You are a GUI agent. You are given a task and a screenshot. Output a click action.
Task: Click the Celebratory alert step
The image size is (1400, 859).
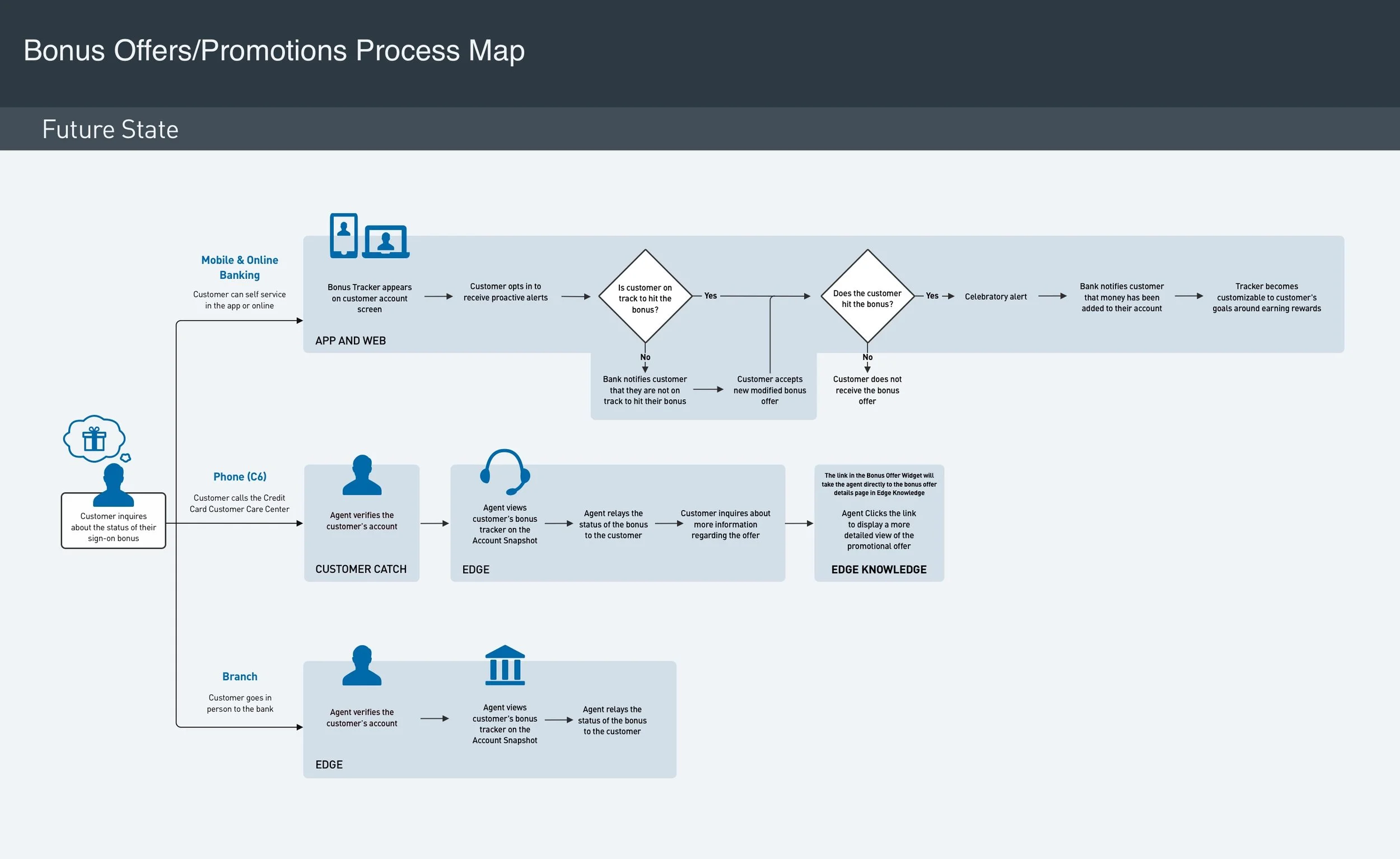(996, 297)
